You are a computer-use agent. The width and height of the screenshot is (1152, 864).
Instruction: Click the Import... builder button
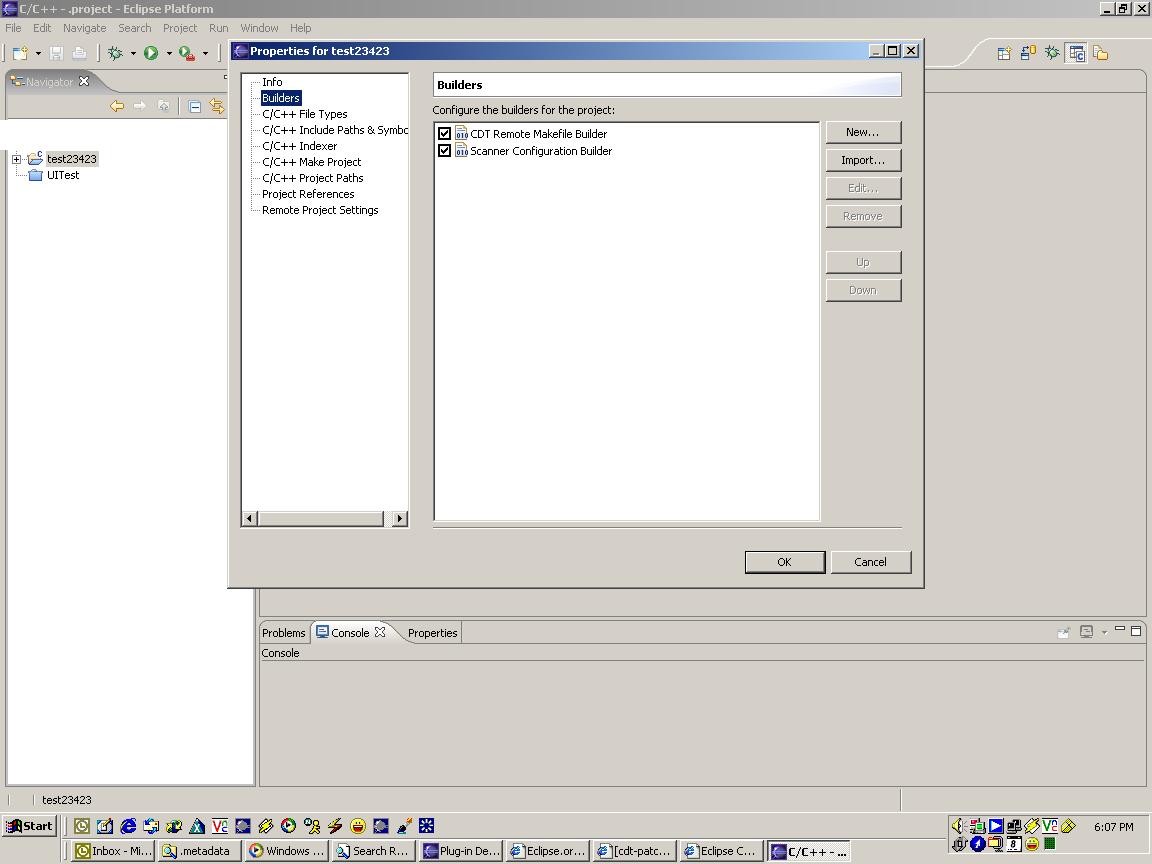coord(863,160)
